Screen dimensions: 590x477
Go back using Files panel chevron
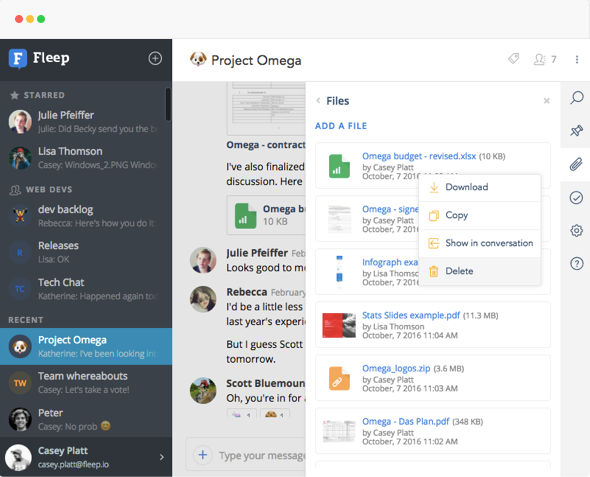pyautogui.click(x=318, y=100)
